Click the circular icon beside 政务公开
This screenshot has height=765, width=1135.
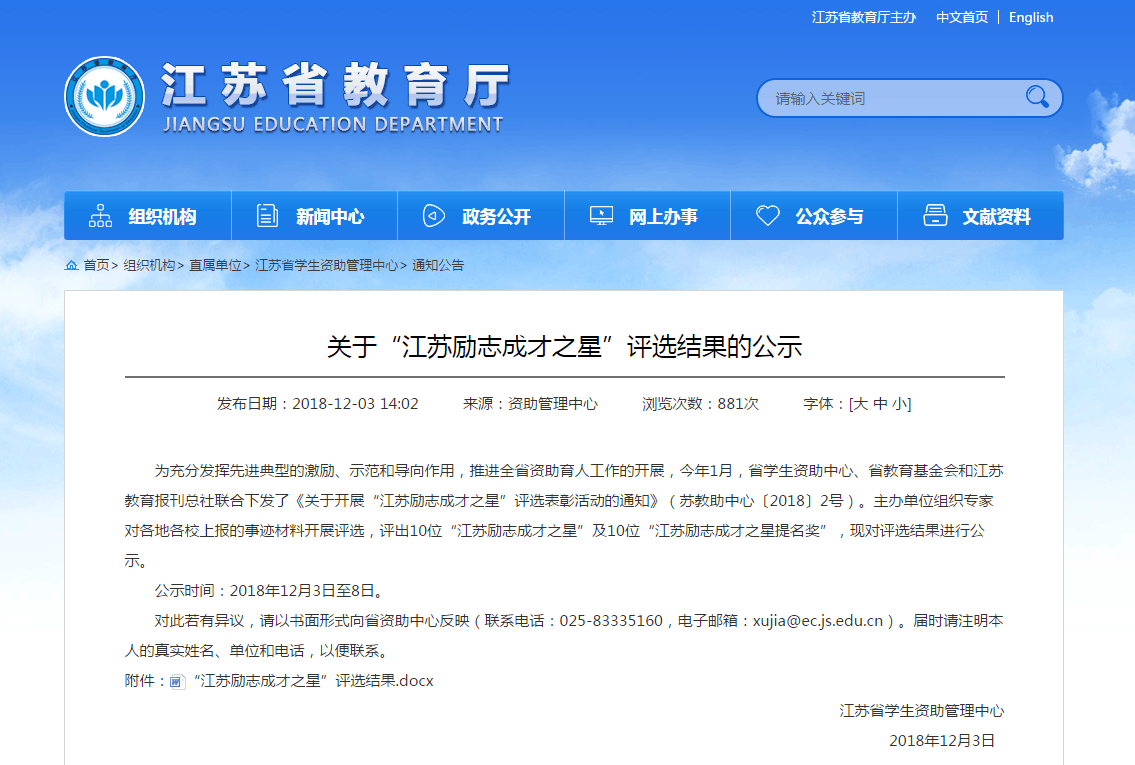click(x=433, y=216)
